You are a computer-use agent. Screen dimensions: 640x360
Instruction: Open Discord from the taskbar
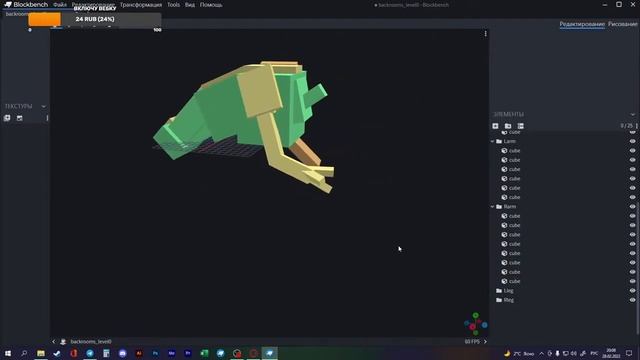coord(122,353)
